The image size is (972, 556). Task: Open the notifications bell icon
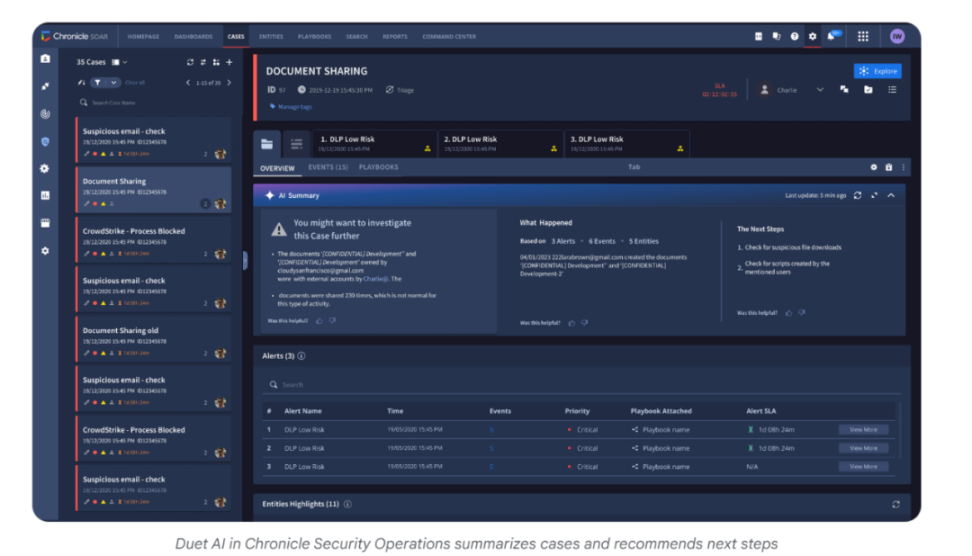tap(832, 36)
